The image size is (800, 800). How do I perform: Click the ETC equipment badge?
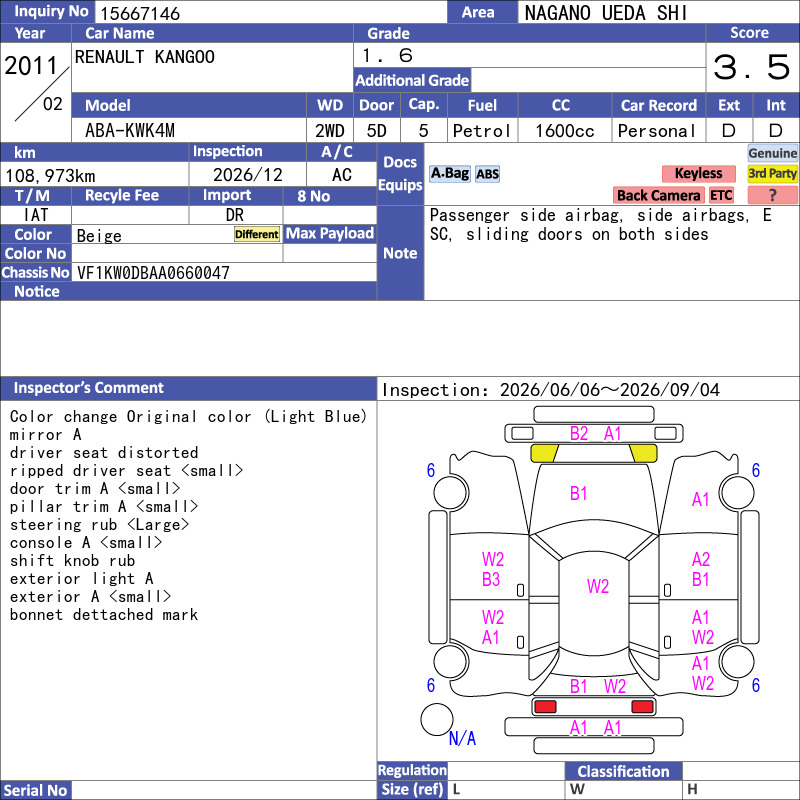coord(721,195)
